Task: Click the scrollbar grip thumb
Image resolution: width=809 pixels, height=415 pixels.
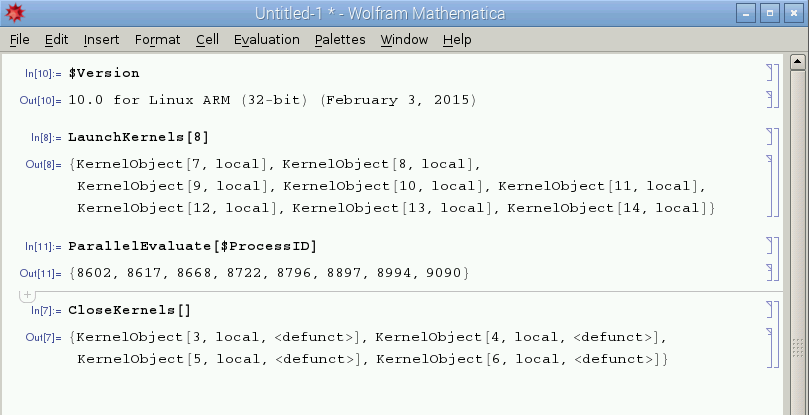Action: pos(798,348)
